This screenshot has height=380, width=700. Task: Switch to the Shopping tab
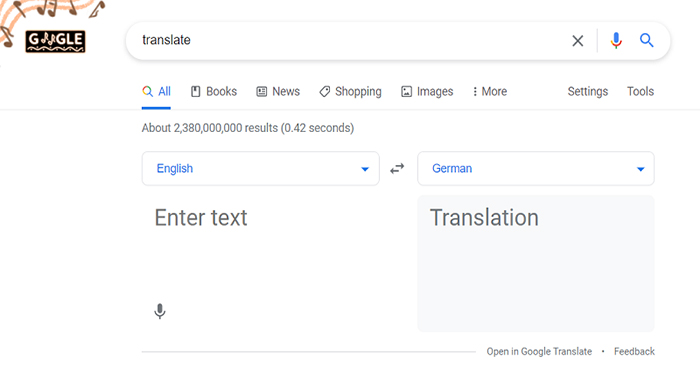point(350,92)
